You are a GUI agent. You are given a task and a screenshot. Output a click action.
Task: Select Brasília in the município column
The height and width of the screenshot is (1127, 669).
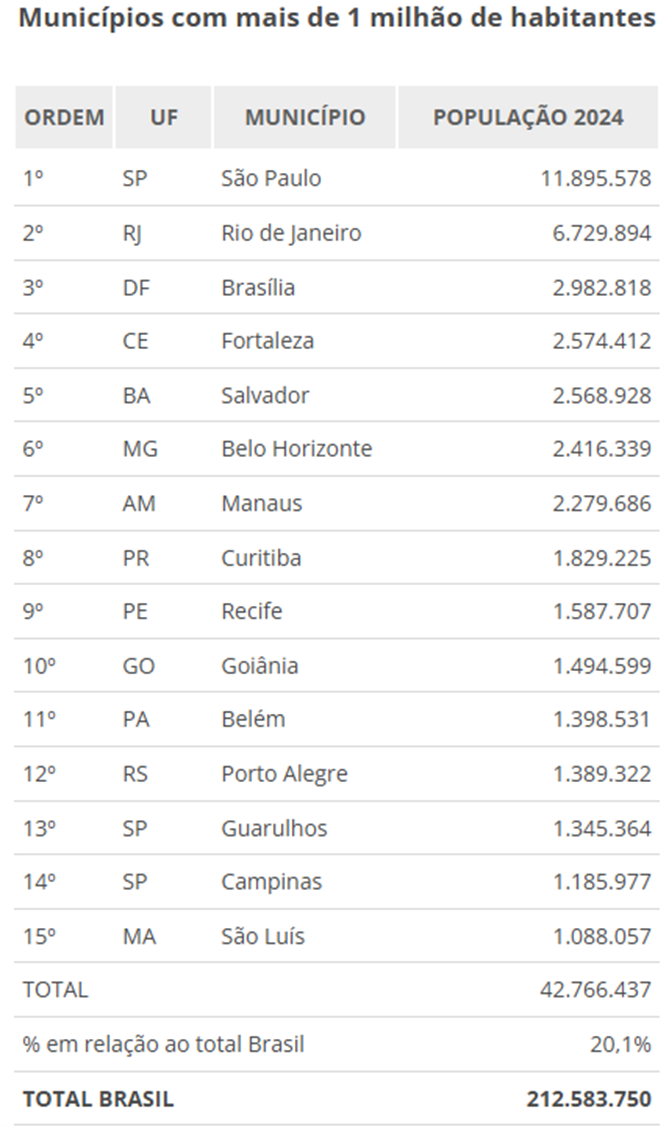(258, 287)
